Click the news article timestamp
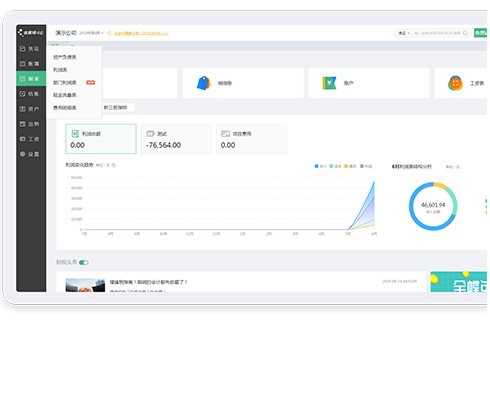Image resolution: width=490 pixels, height=420 pixels. pyautogui.click(x=399, y=281)
